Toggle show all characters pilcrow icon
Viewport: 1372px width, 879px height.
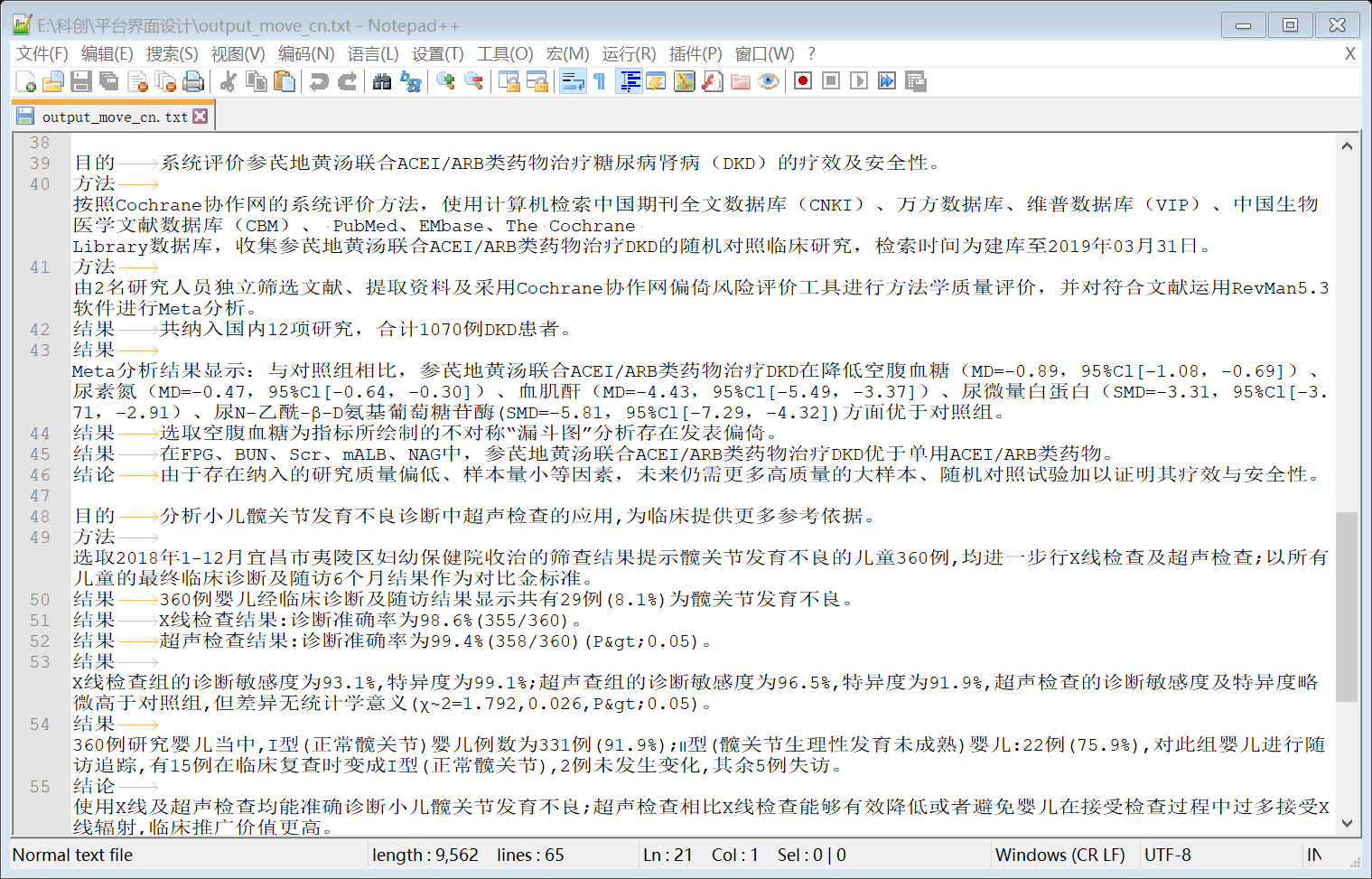click(x=600, y=82)
